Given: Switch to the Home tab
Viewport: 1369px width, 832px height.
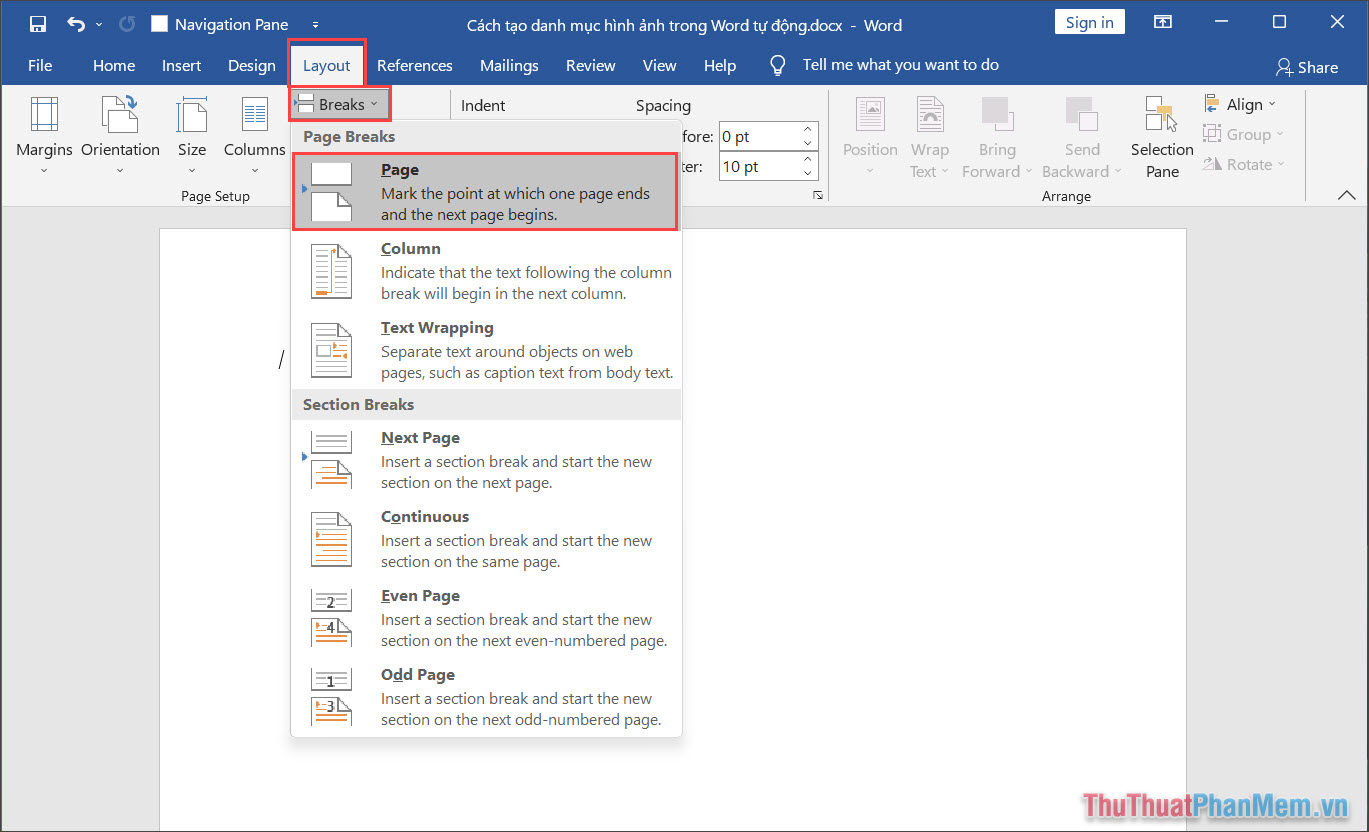Looking at the screenshot, I should 114,65.
